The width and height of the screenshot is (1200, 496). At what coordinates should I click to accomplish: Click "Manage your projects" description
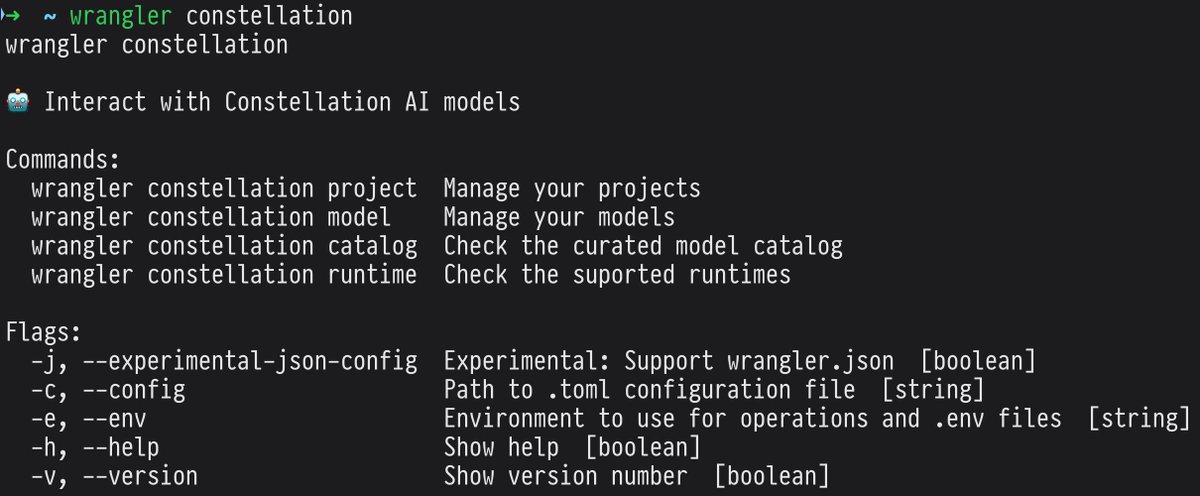(x=572, y=188)
